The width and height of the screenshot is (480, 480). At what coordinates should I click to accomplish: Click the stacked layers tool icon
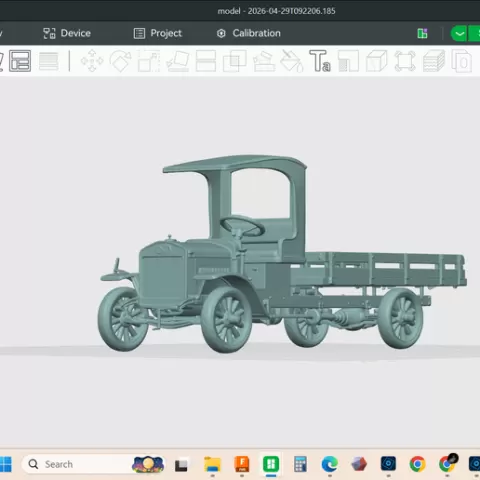click(x=434, y=61)
